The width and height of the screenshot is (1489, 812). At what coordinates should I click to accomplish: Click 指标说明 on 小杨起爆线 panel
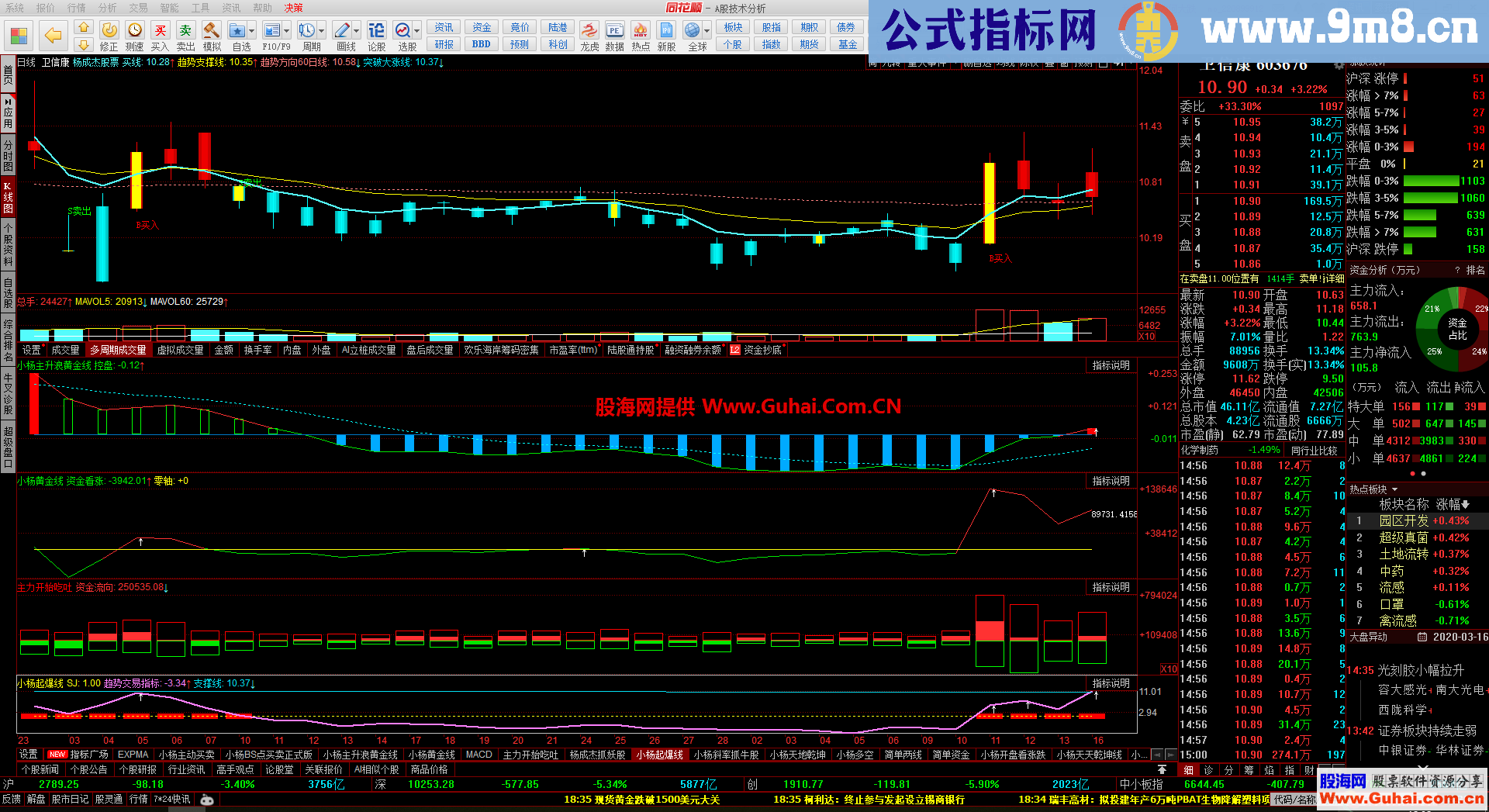1111,683
